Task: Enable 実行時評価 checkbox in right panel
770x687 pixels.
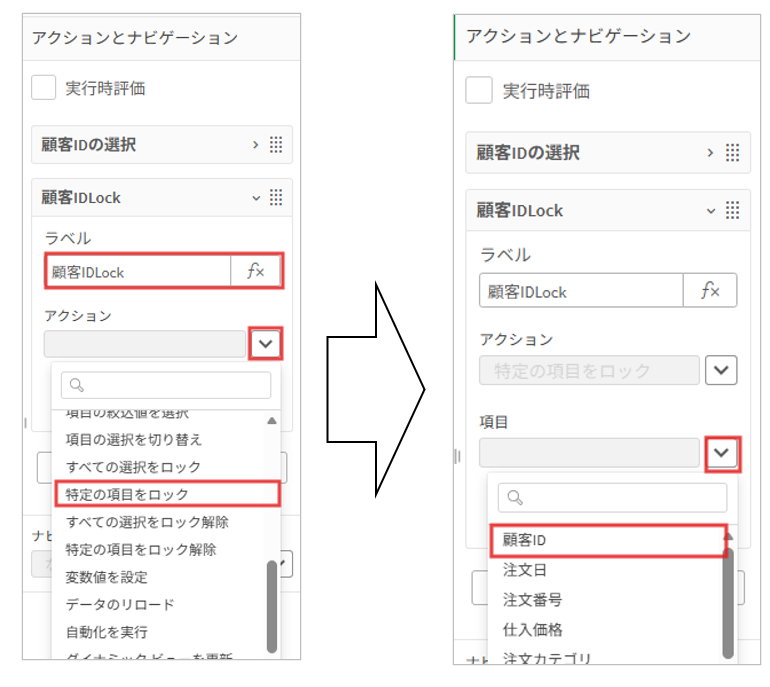Action: pos(479,91)
